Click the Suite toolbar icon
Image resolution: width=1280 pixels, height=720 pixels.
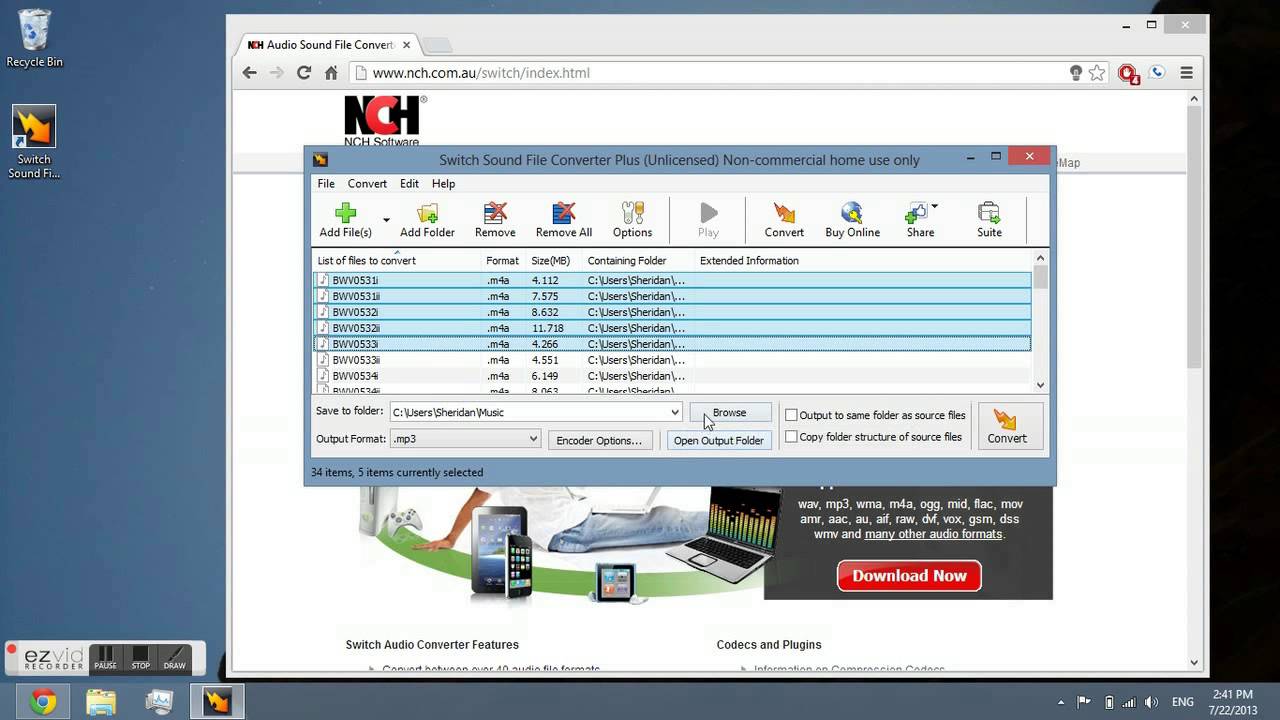[x=989, y=220]
